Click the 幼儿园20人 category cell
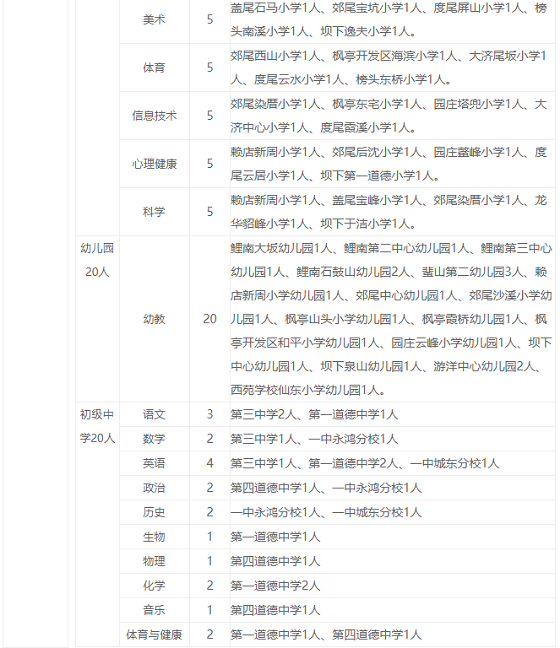 point(97,260)
